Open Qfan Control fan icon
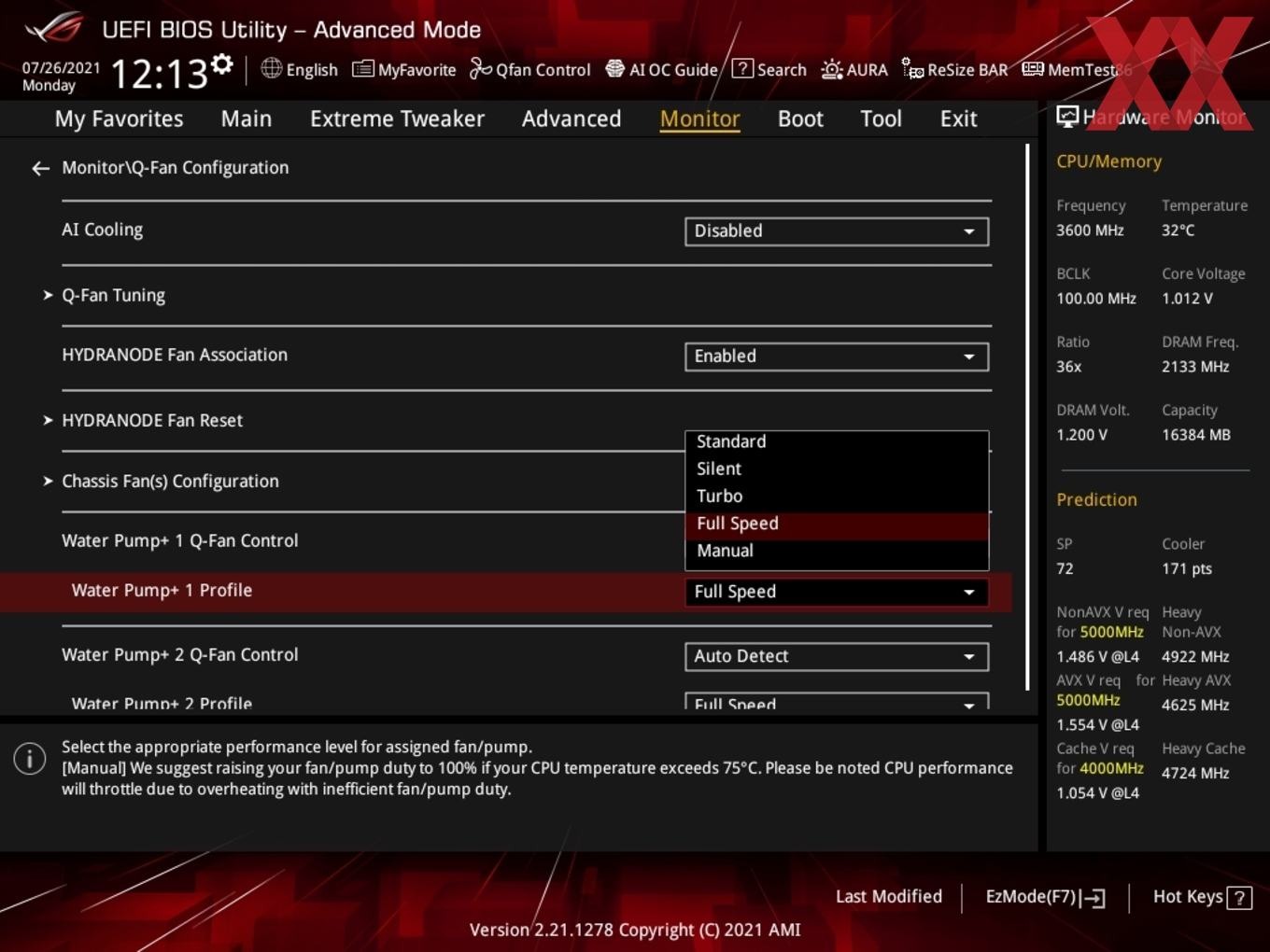 pos(480,68)
